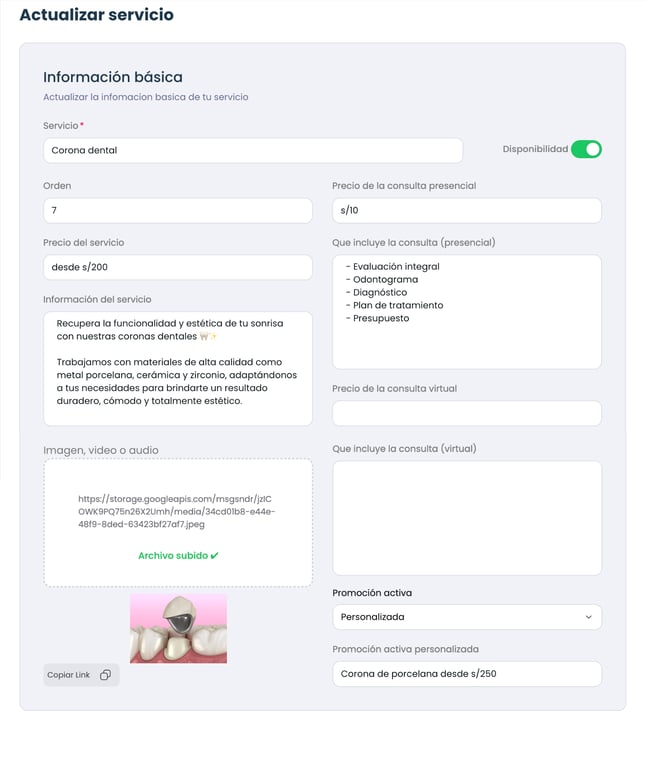Toggle the Disponibilidad switch off

(x=586, y=149)
